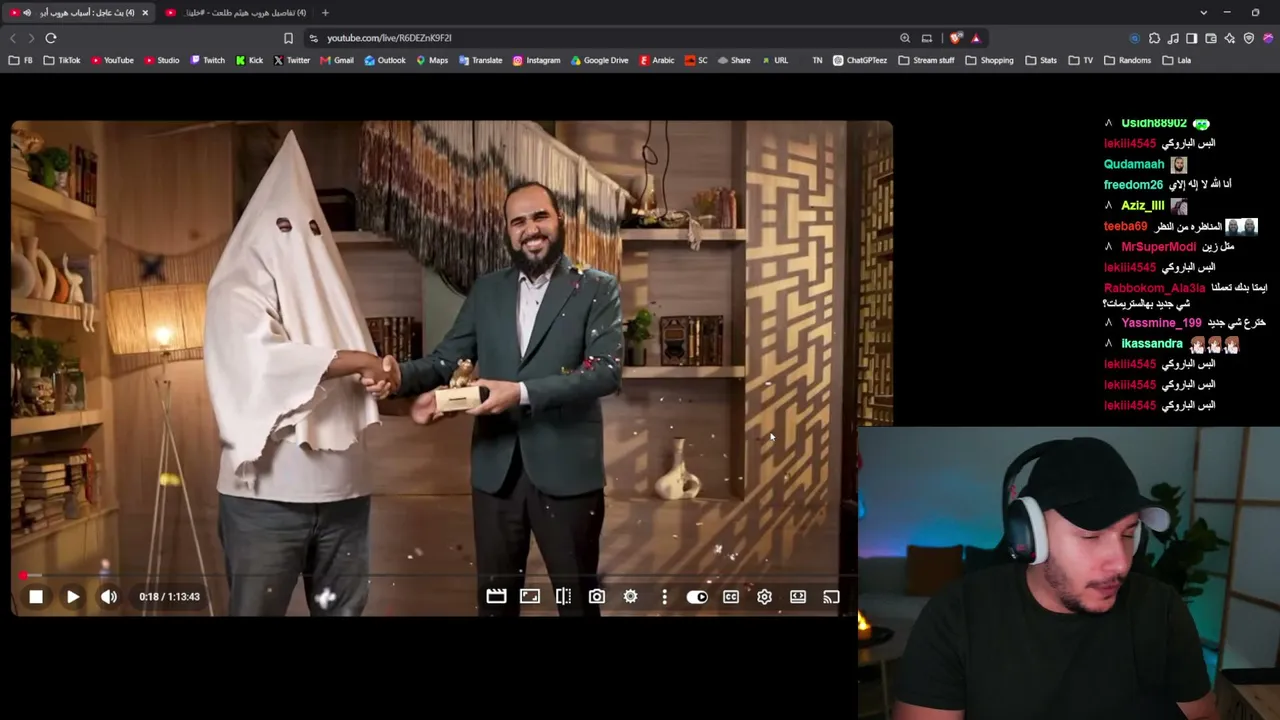
Task: Expand the Randoms bookmarks folder
Action: (x=1127, y=60)
